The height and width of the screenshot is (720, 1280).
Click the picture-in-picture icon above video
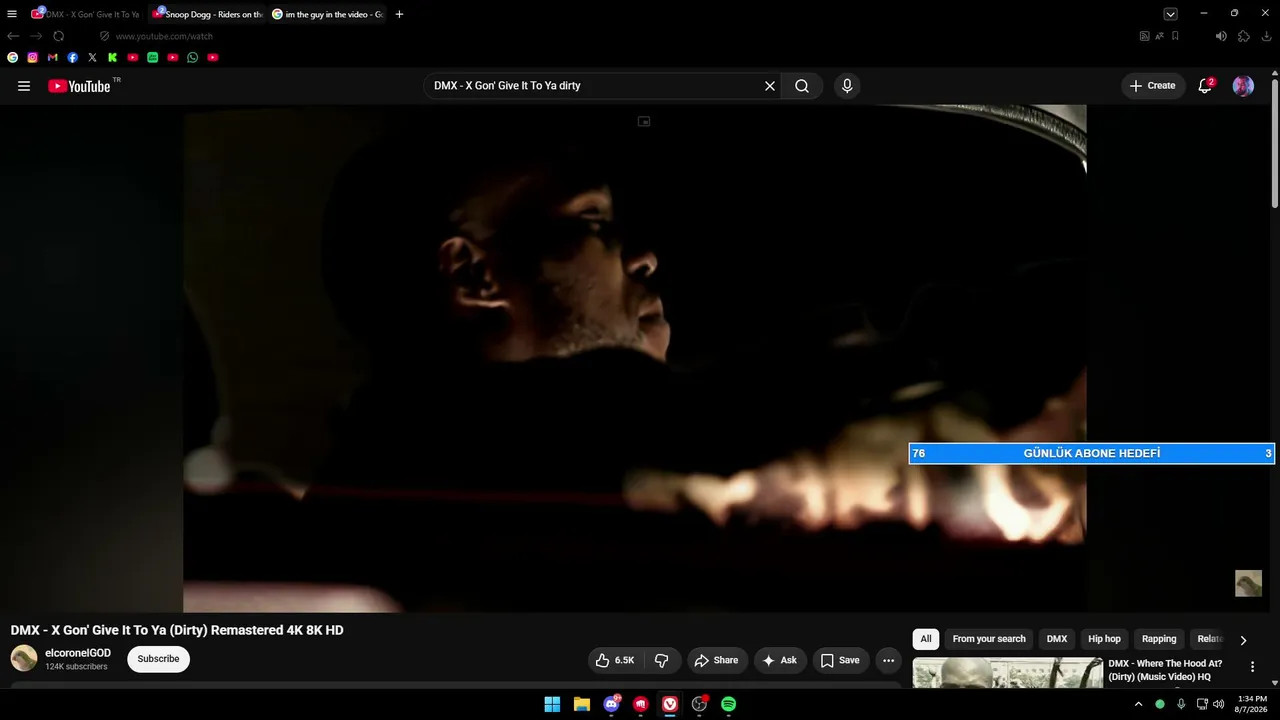click(x=644, y=121)
